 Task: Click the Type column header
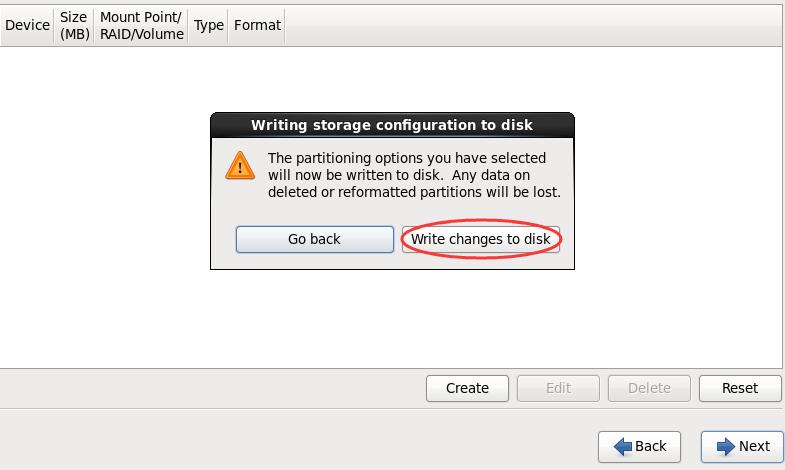pyautogui.click(x=208, y=26)
